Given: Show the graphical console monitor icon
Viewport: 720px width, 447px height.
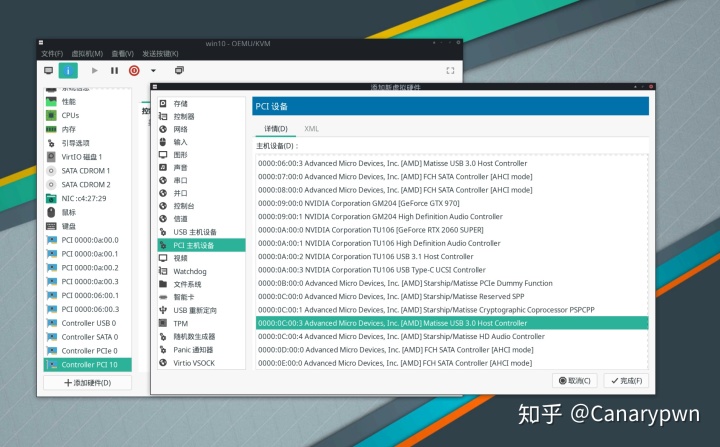Looking at the screenshot, I should 48,70.
